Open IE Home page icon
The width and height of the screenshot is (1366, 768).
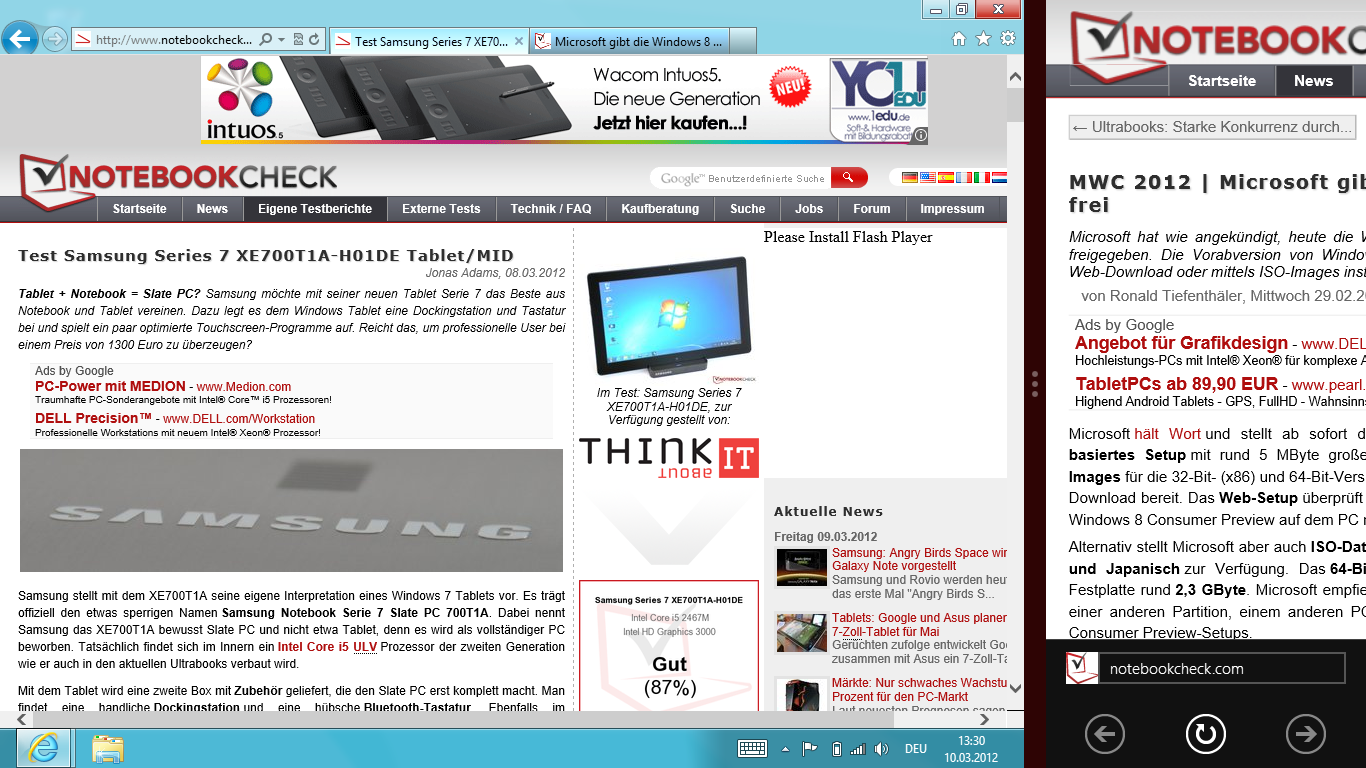pyautogui.click(x=959, y=39)
